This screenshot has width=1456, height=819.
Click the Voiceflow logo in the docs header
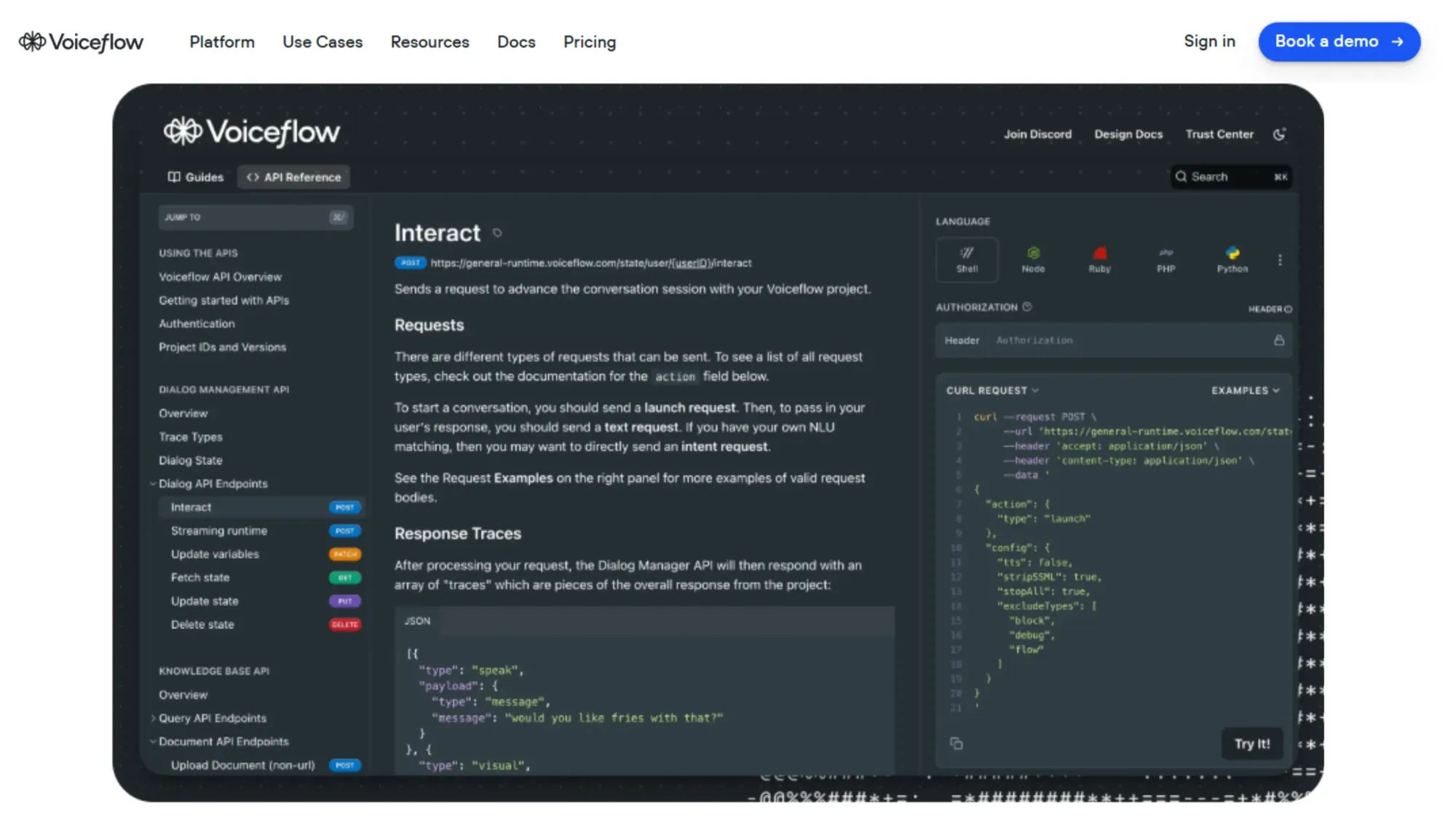click(x=252, y=132)
